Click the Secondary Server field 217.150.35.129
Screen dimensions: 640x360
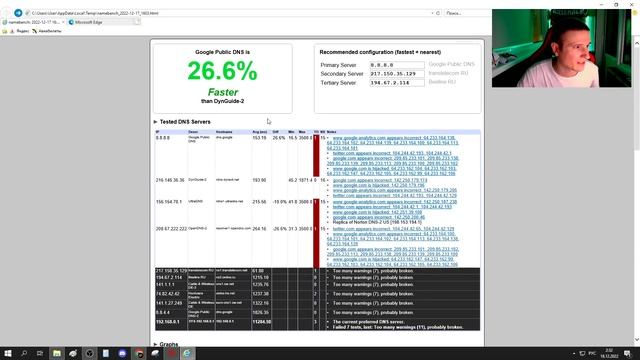[397, 74]
